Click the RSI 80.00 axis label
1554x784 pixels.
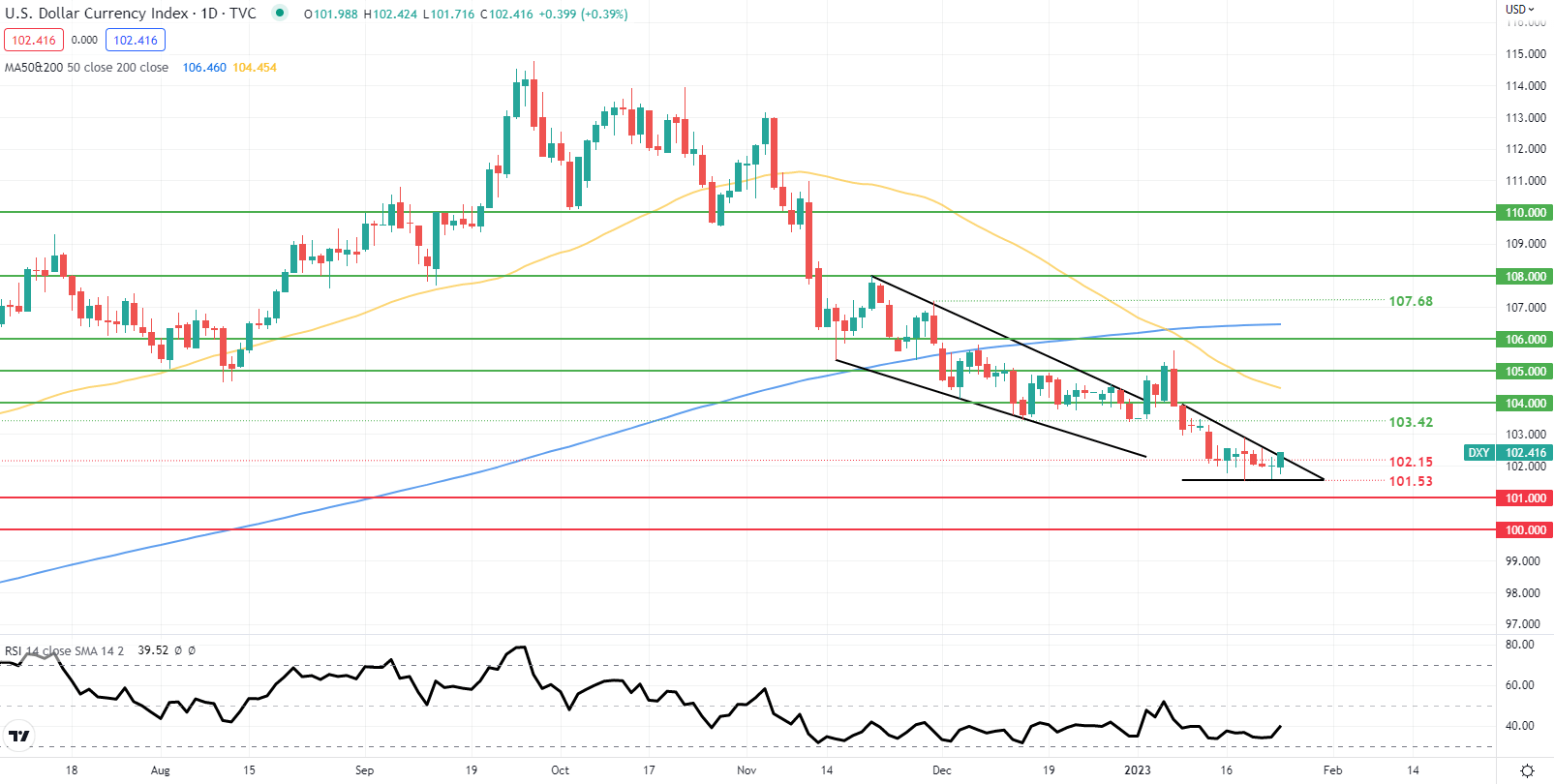click(1520, 645)
